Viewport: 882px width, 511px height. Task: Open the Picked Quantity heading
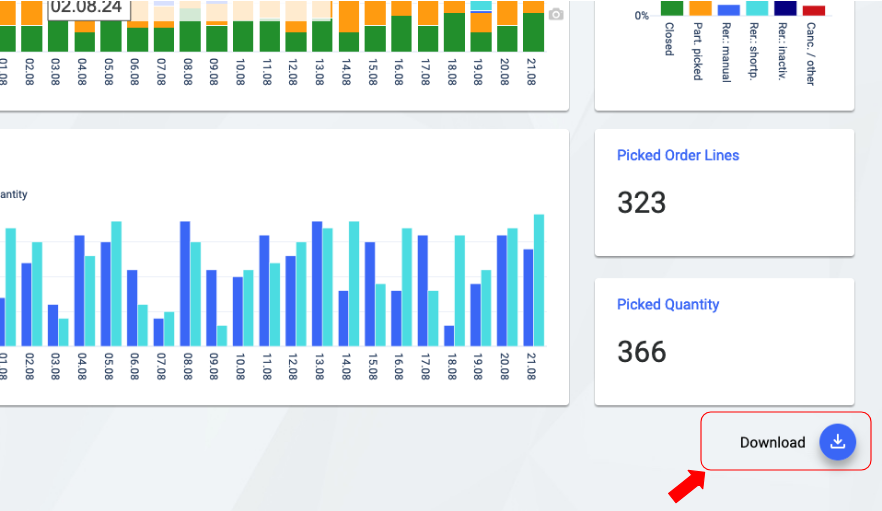(x=668, y=304)
